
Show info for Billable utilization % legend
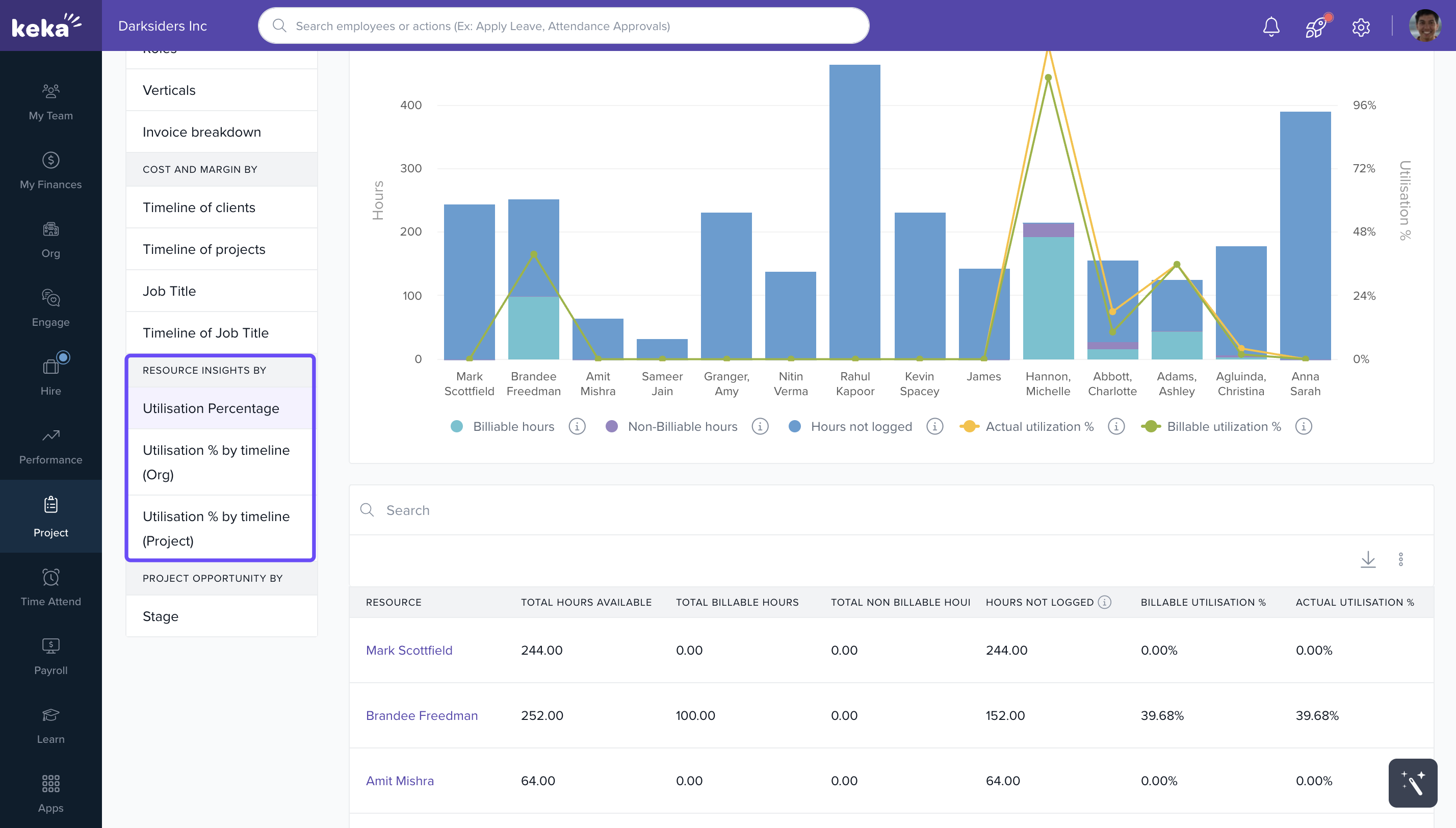1303,427
